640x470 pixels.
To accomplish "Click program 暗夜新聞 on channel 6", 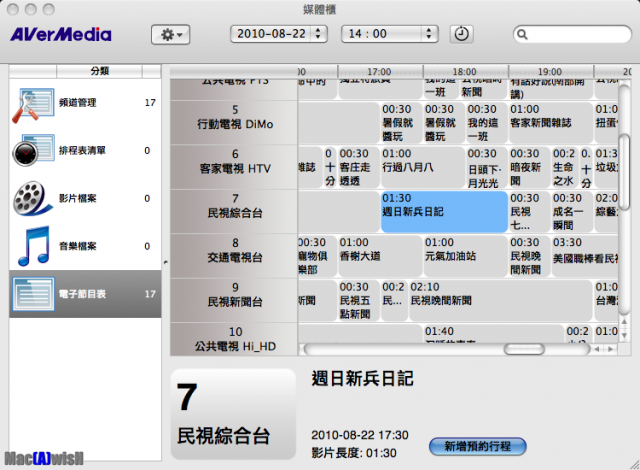I will click(529, 166).
